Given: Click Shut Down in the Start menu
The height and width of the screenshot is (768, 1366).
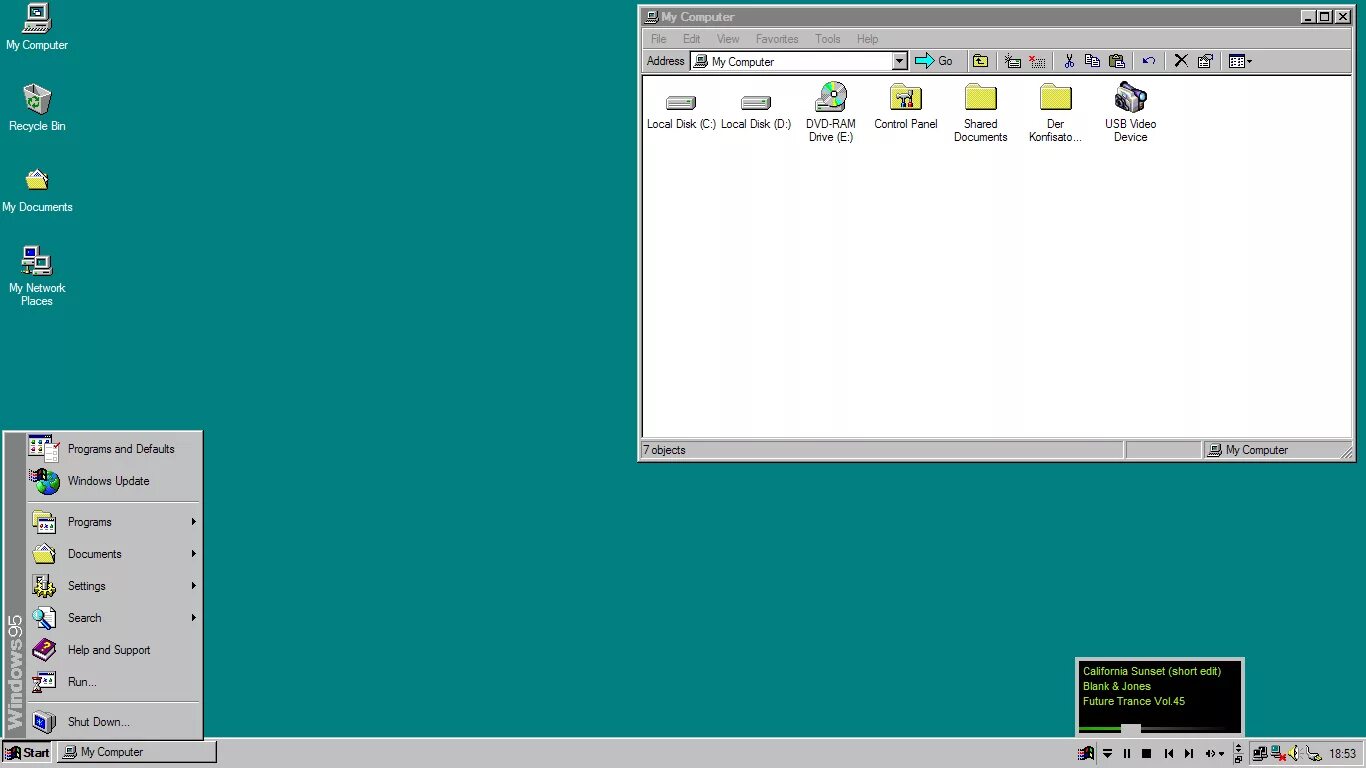Looking at the screenshot, I should [98, 721].
